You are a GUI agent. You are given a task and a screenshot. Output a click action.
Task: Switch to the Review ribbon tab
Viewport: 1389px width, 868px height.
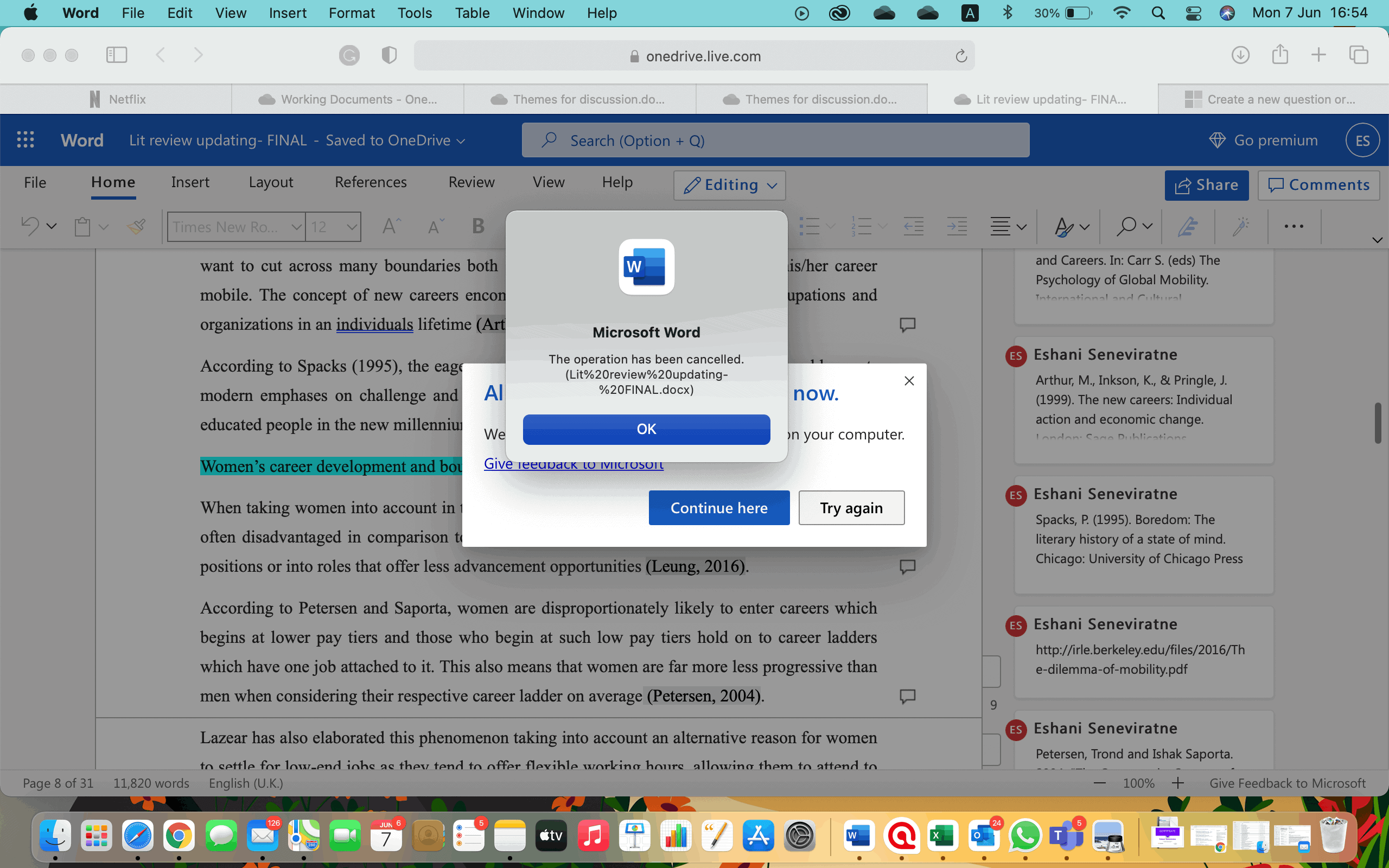pos(471,182)
